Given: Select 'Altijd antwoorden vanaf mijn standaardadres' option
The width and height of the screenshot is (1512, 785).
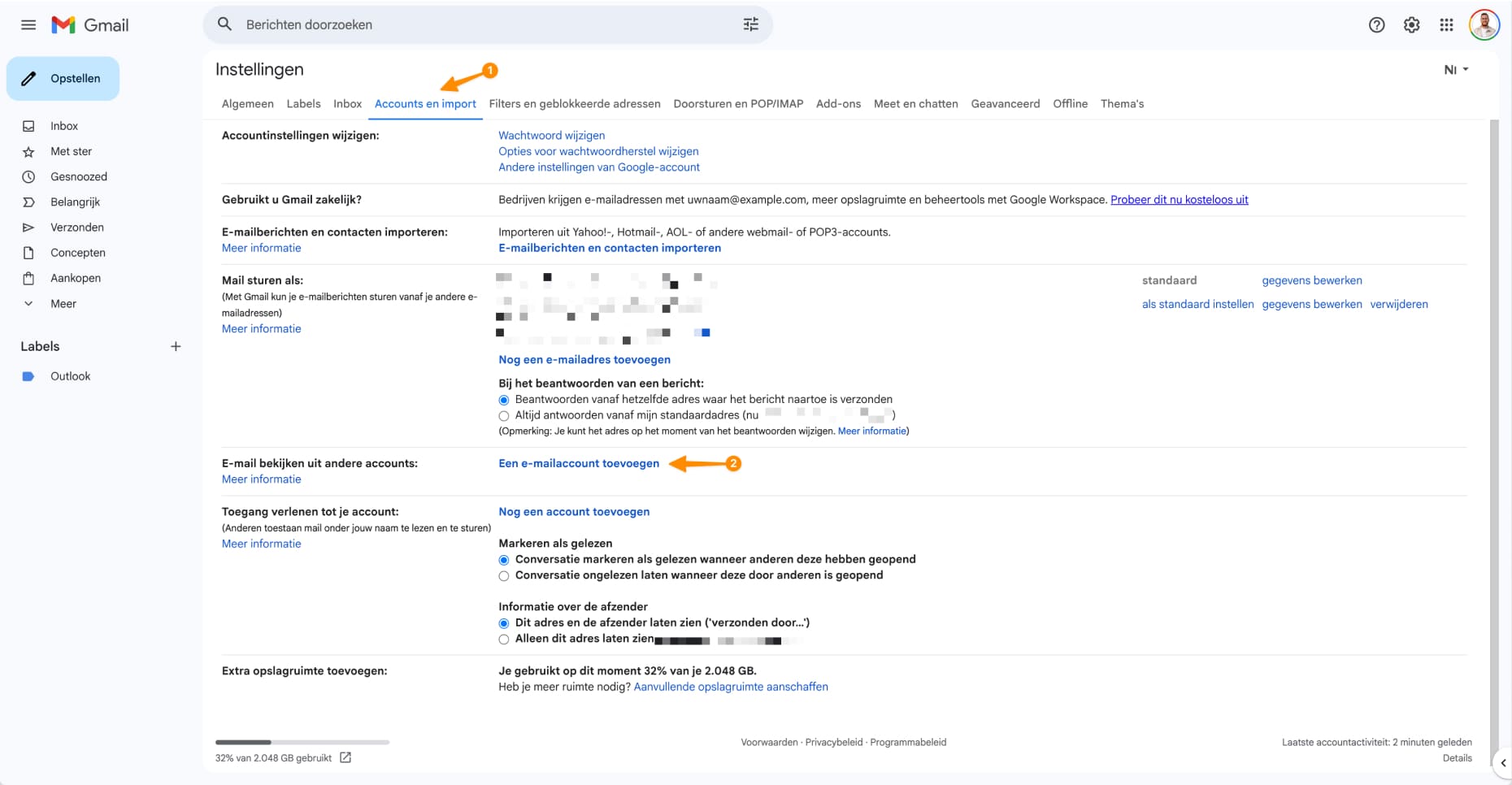Looking at the screenshot, I should 504,416.
